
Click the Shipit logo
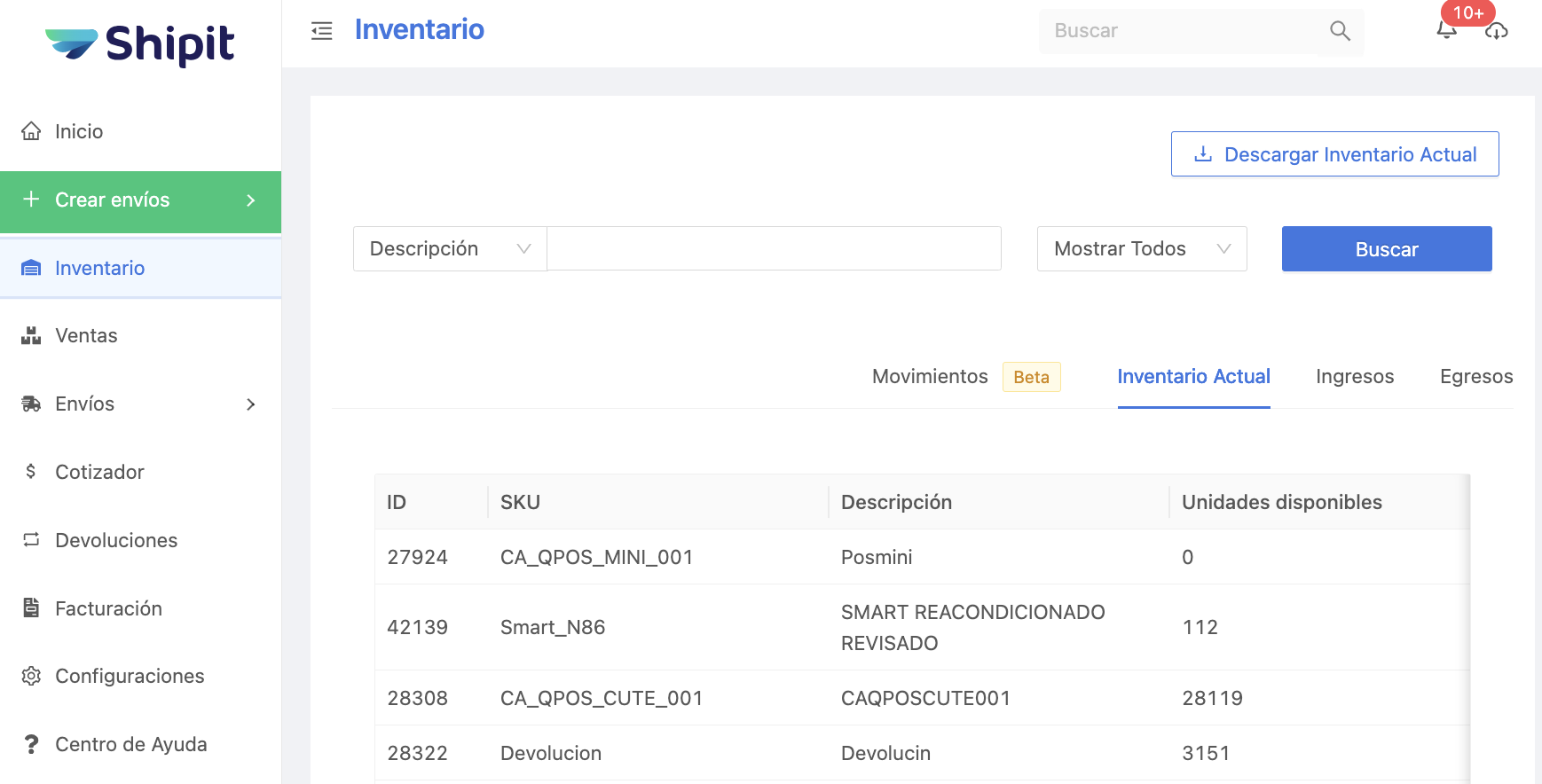pyautogui.click(x=140, y=44)
